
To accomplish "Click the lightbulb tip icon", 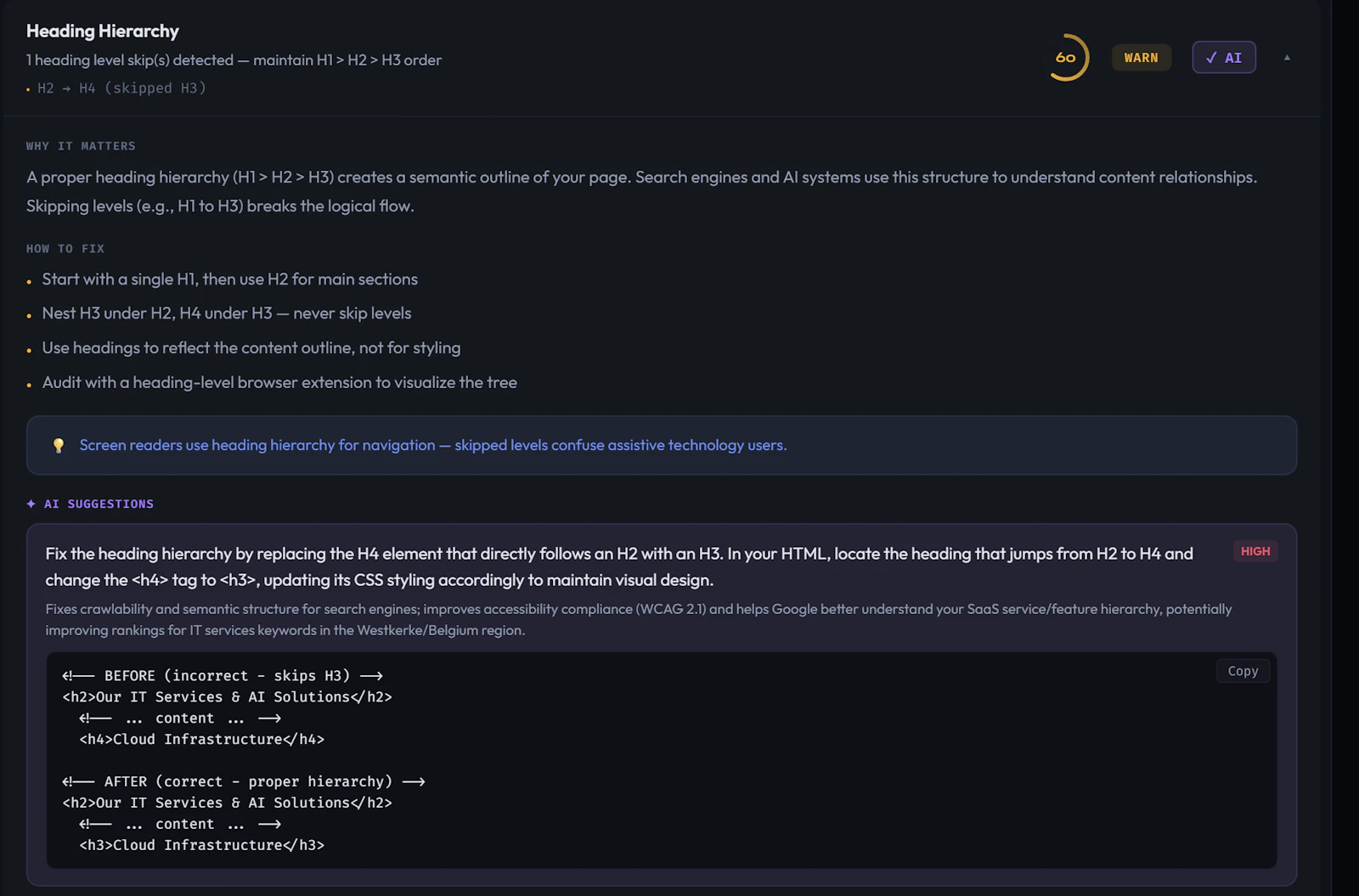I will coord(59,444).
